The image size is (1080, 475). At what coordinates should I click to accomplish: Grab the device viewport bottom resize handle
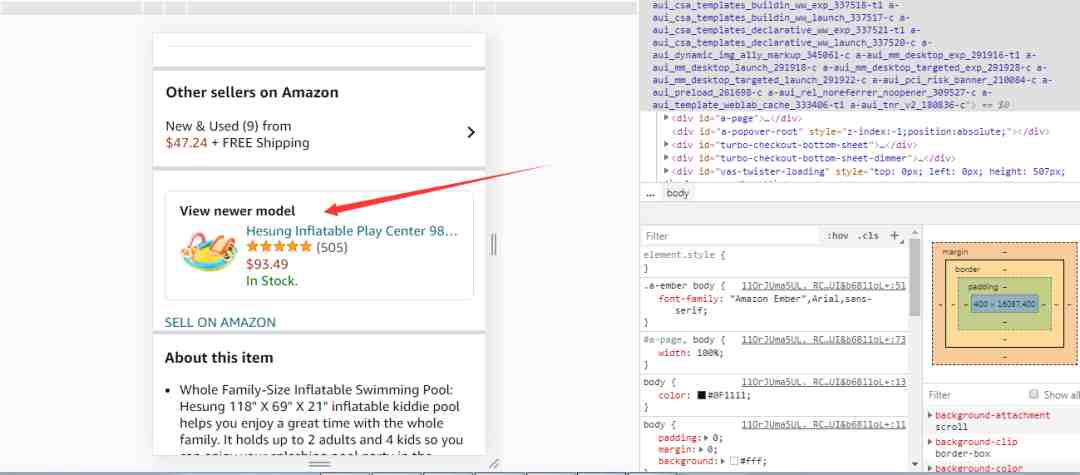(x=320, y=465)
